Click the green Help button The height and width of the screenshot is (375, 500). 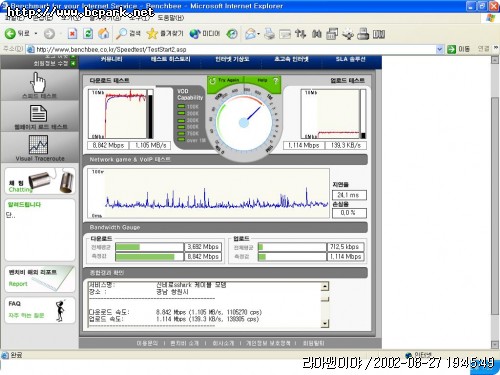(262, 80)
